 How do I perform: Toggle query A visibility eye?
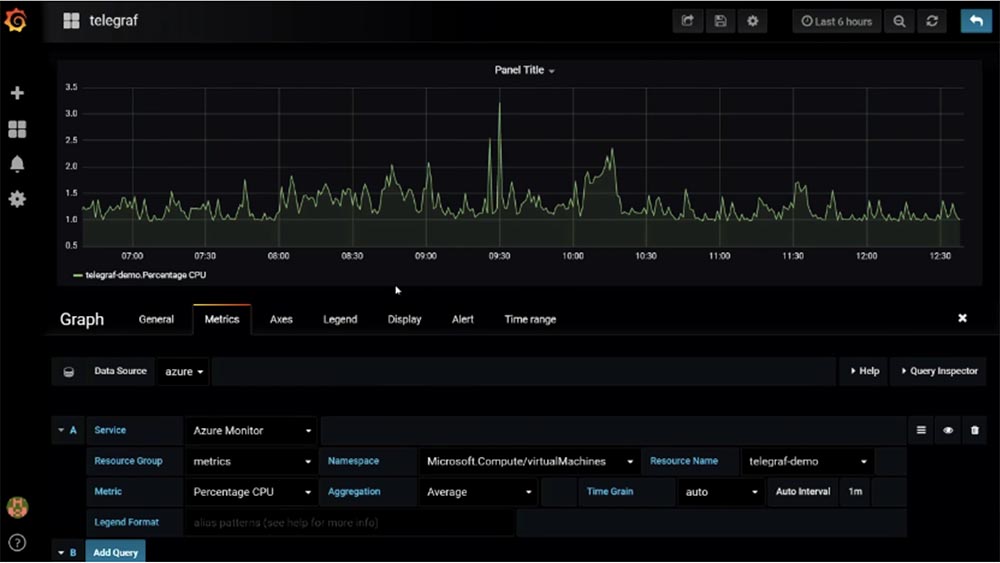click(x=948, y=430)
